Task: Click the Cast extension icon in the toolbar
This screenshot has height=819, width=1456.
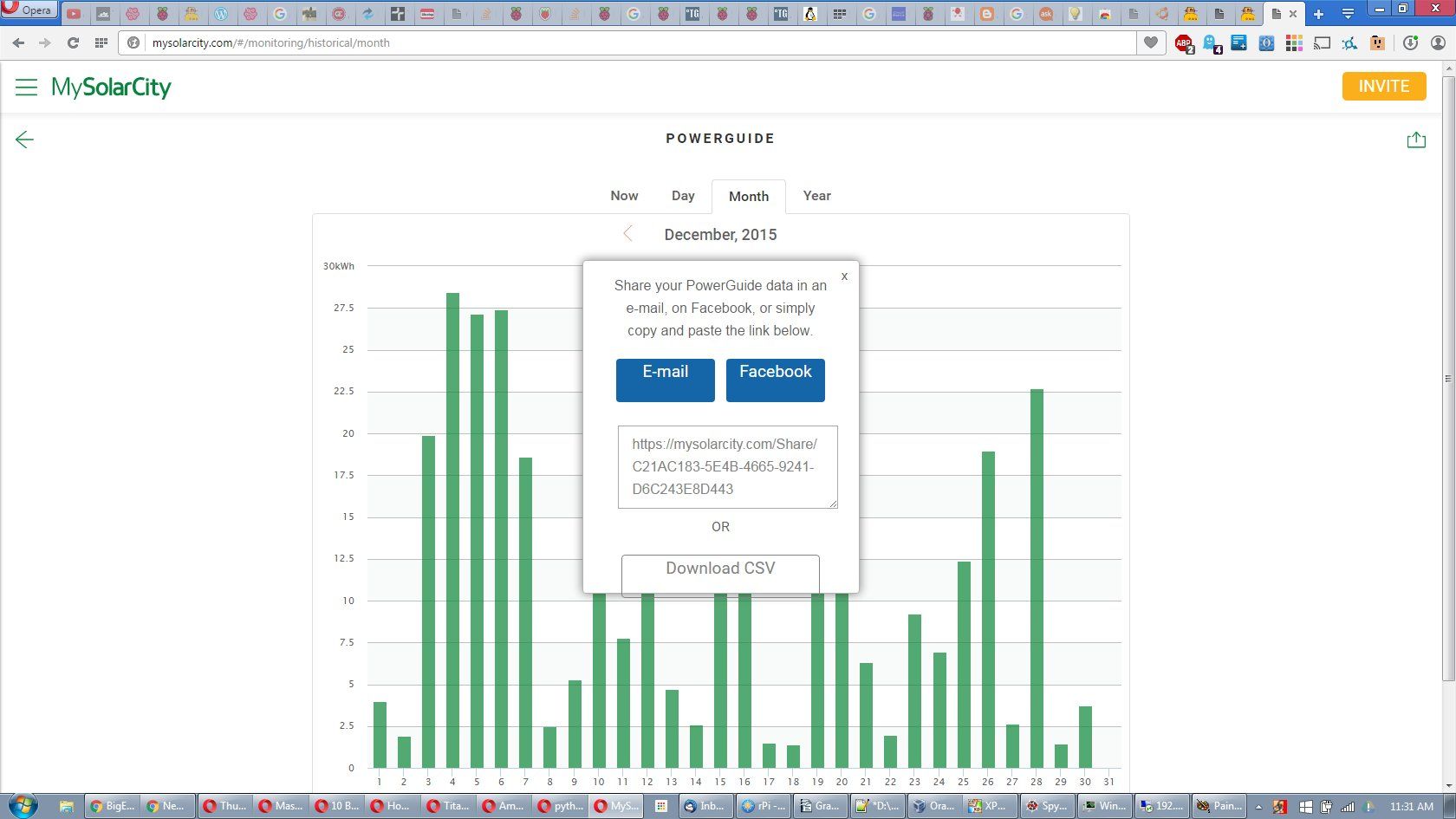Action: [x=1322, y=43]
